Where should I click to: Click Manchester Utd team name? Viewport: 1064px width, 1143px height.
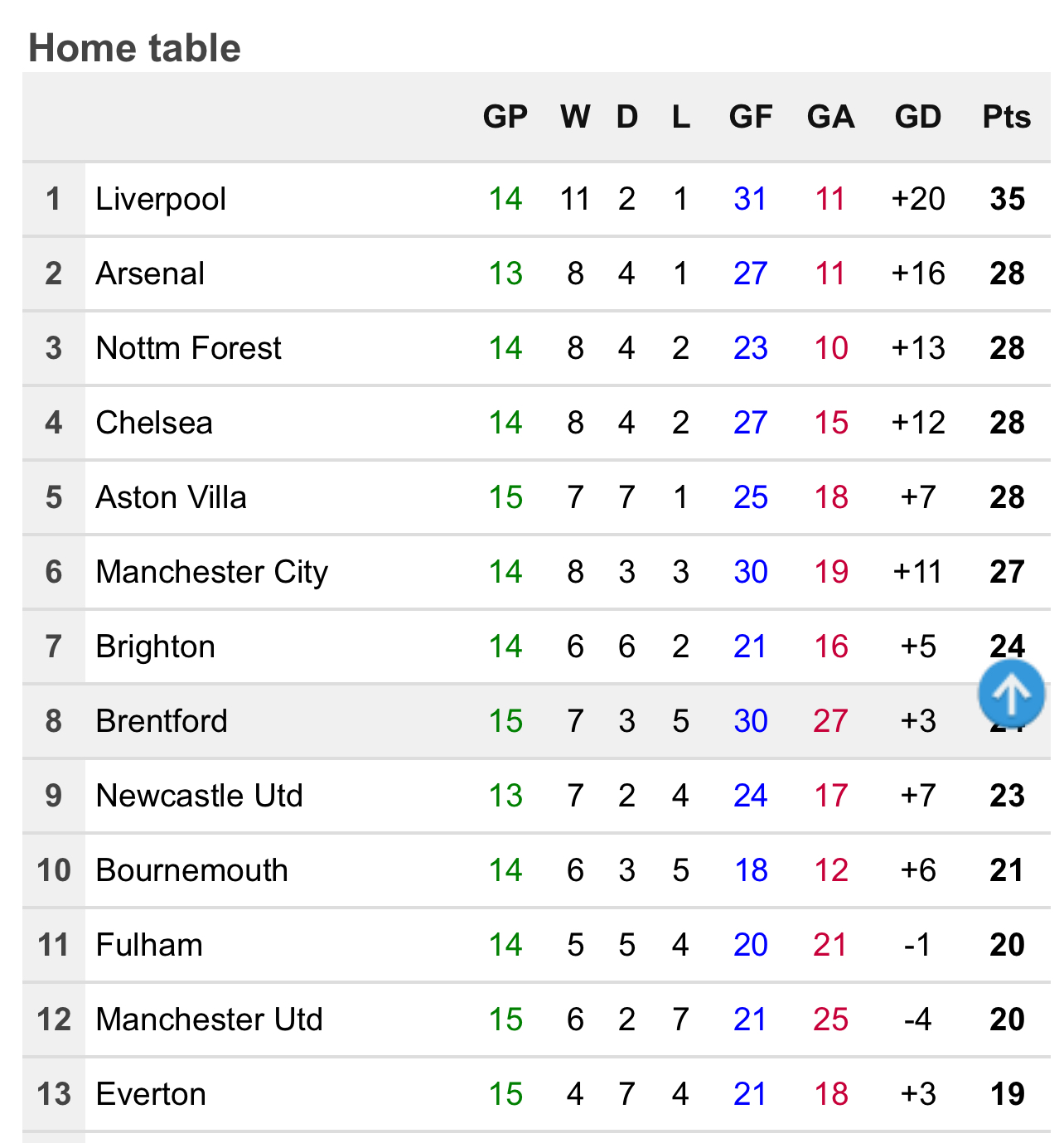(210, 1019)
